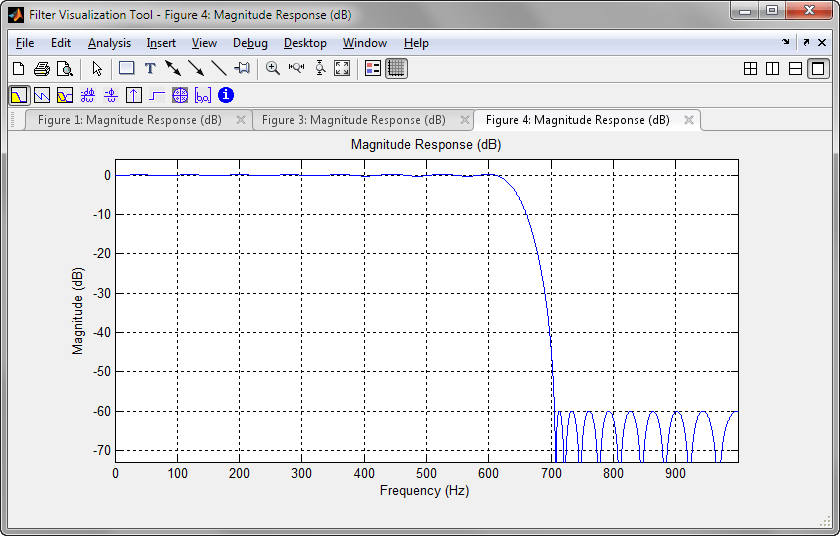Click the '-60' y-axis tick label

pos(102,411)
